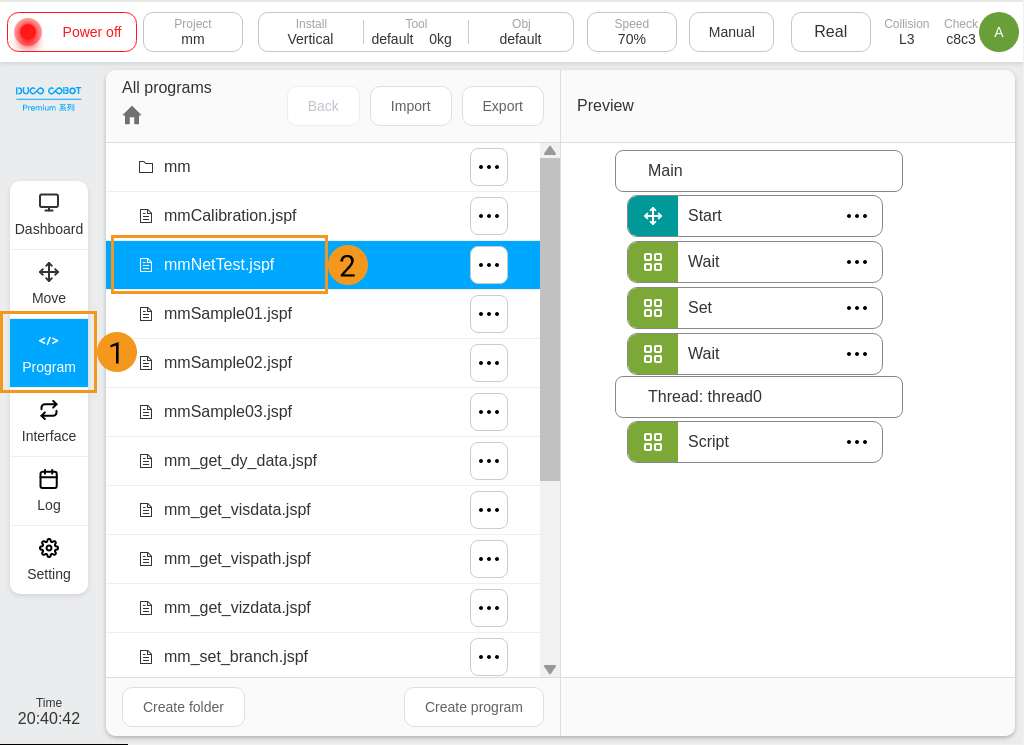
Task: Select mmSample02.jspf file
Action: (323, 363)
